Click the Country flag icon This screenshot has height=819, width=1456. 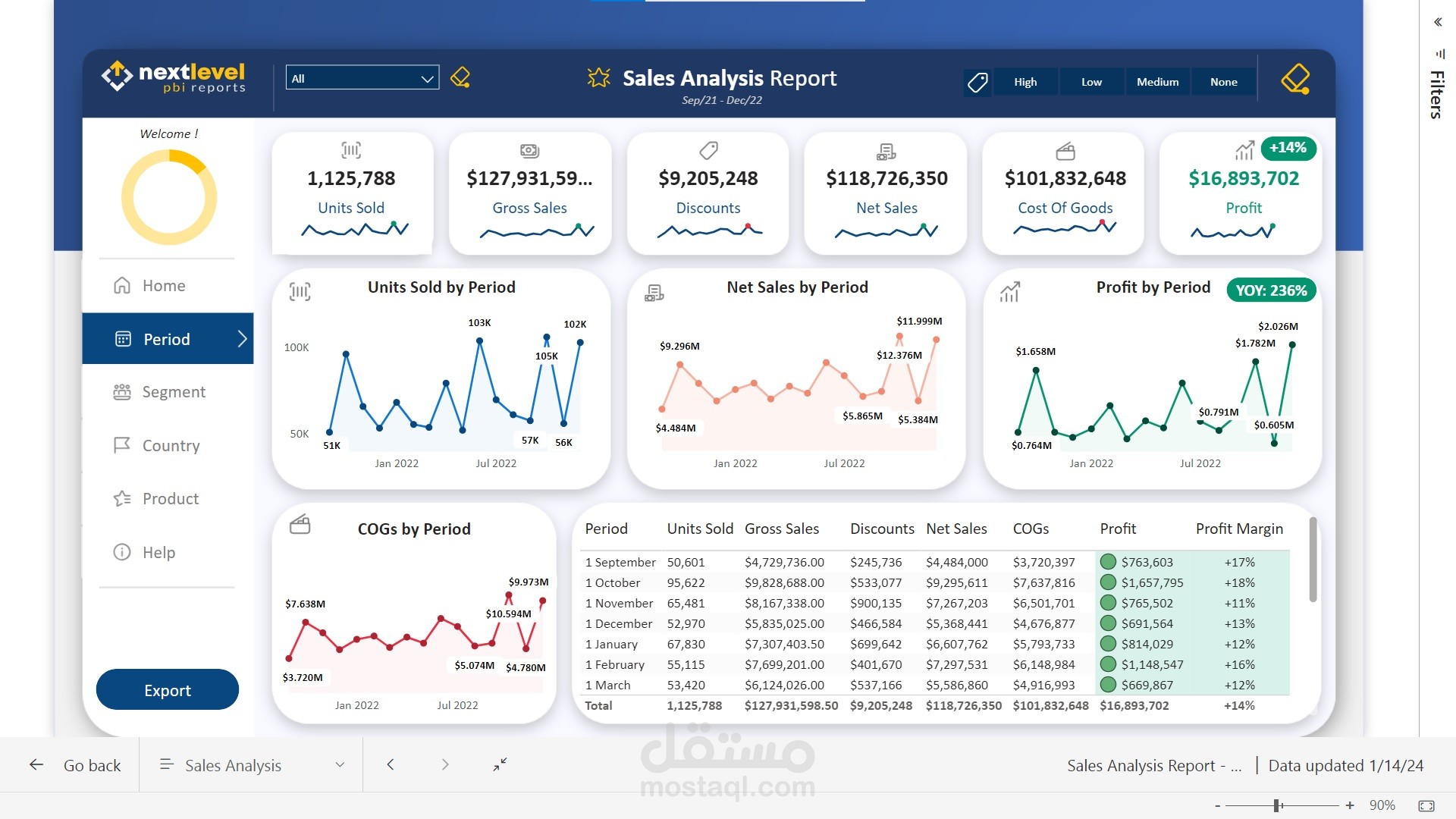coord(121,445)
